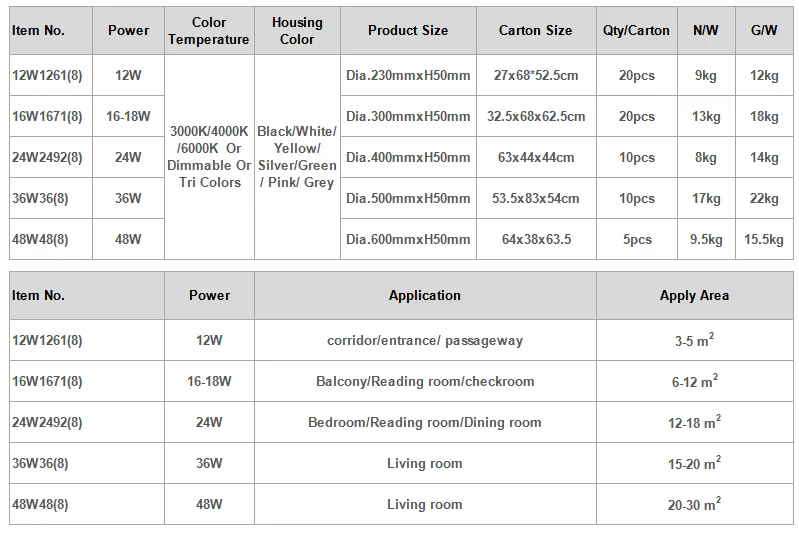Click the Housing Color column header
The width and height of the screenshot is (799, 533).
coord(297,31)
